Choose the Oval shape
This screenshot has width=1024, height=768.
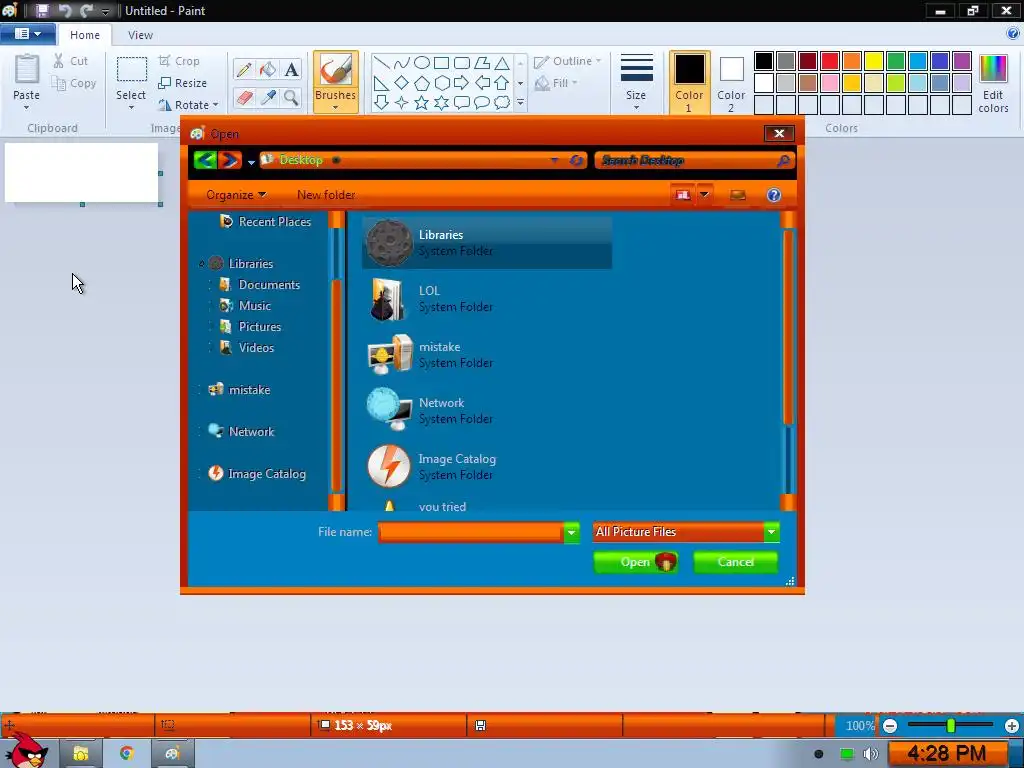[422, 63]
